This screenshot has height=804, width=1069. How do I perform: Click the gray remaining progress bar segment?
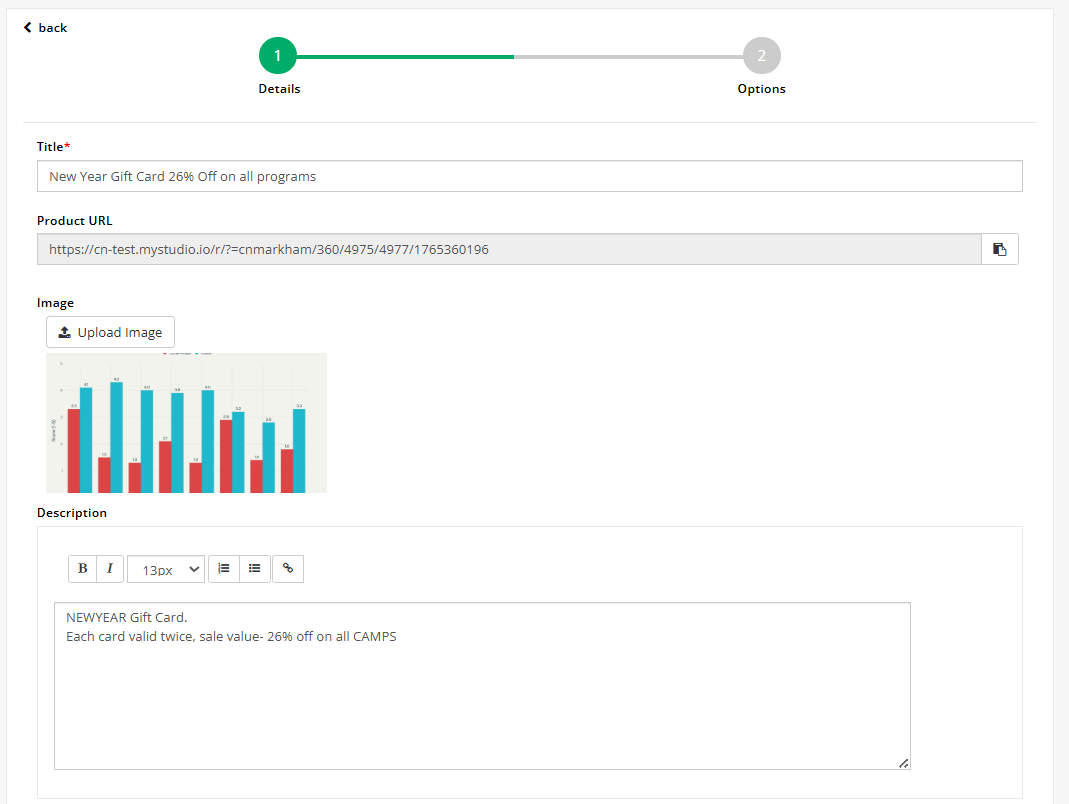coord(628,57)
